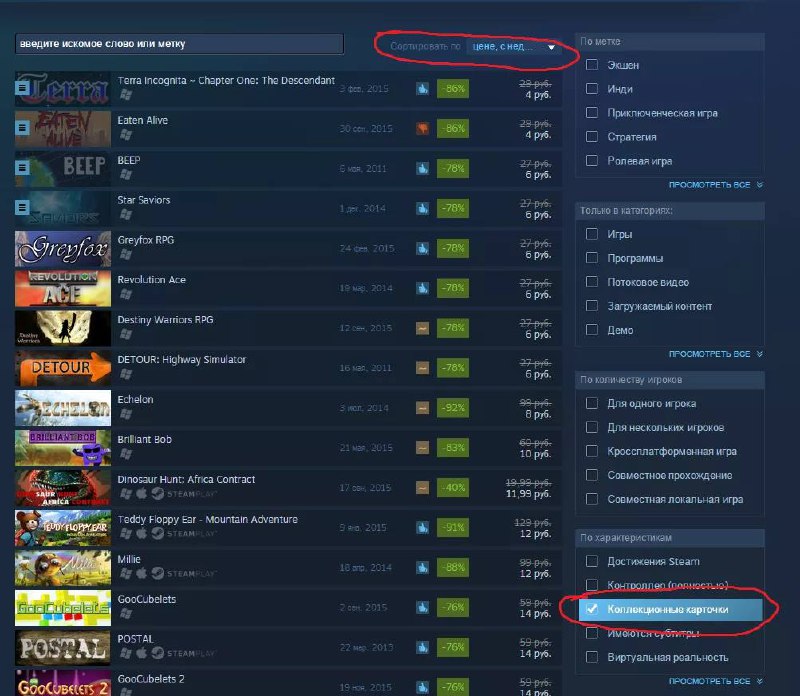Check the Демо category checkbox
This screenshot has width=800, height=696.
point(592,330)
